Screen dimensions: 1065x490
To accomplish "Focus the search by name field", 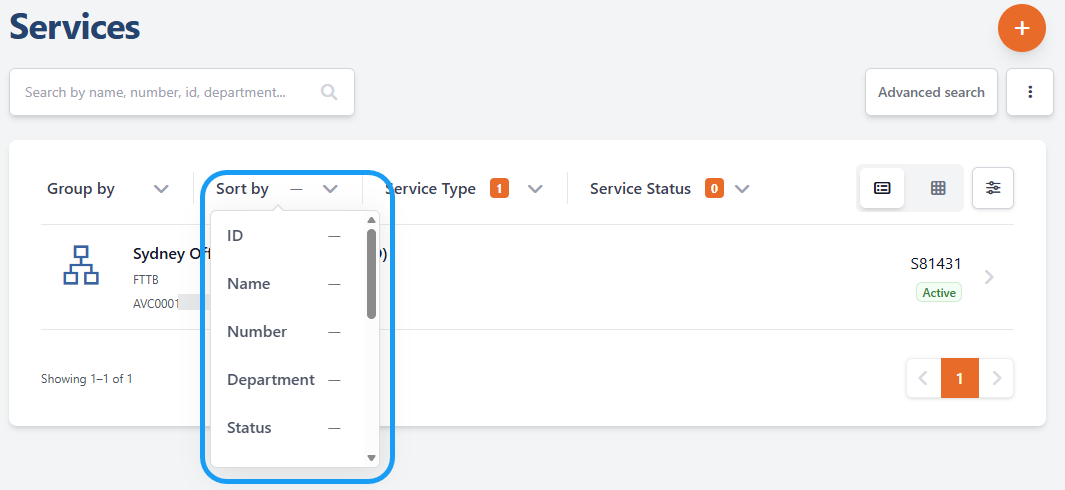I will click(x=182, y=92).
